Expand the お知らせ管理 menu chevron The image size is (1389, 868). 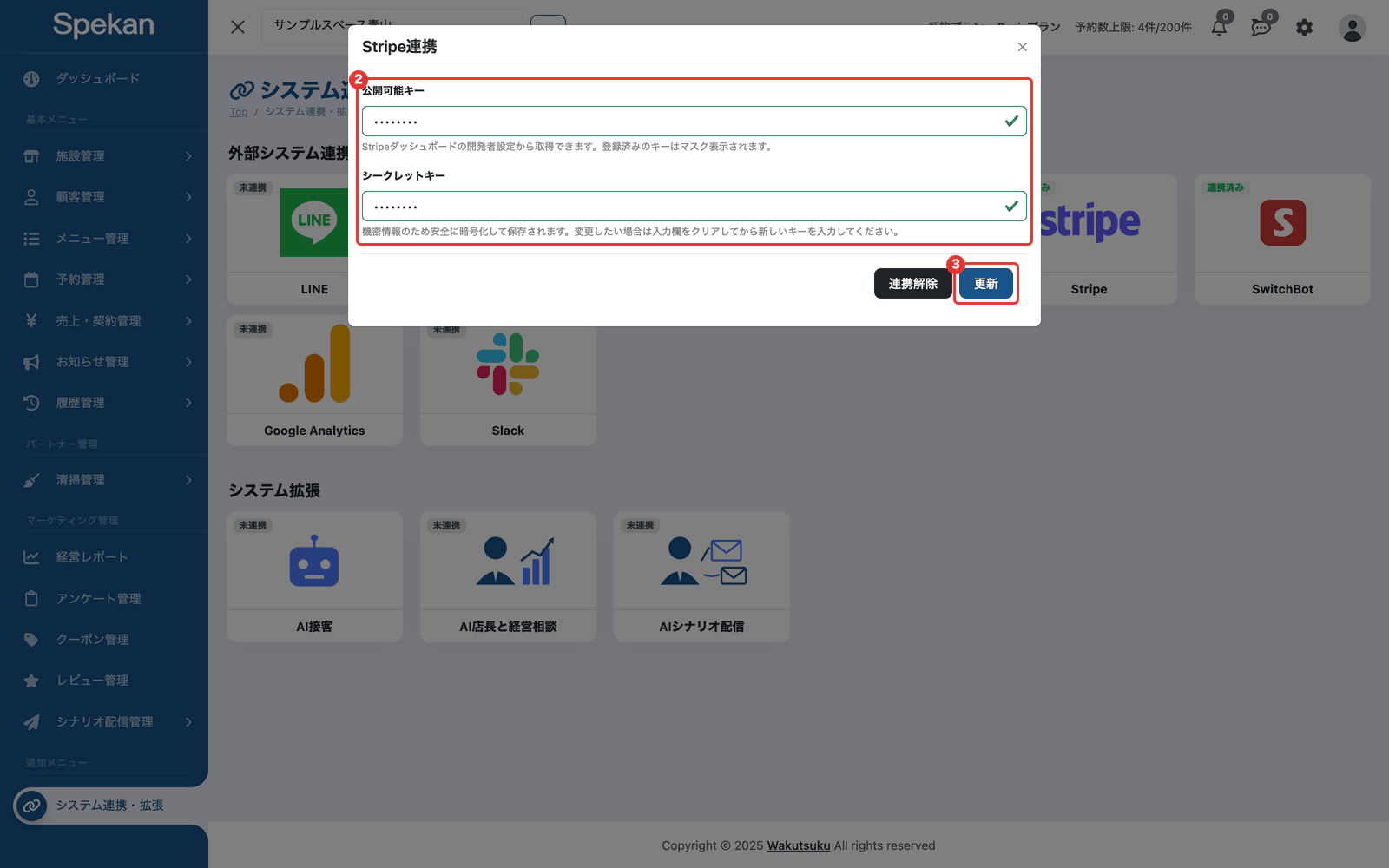point(188,362)
